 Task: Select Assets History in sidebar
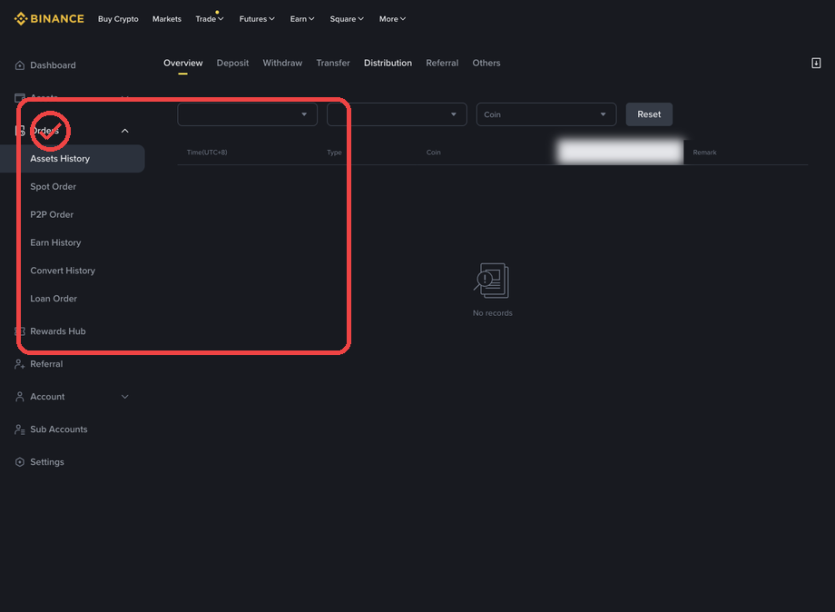pyautogui.click(x=72, y=159)
